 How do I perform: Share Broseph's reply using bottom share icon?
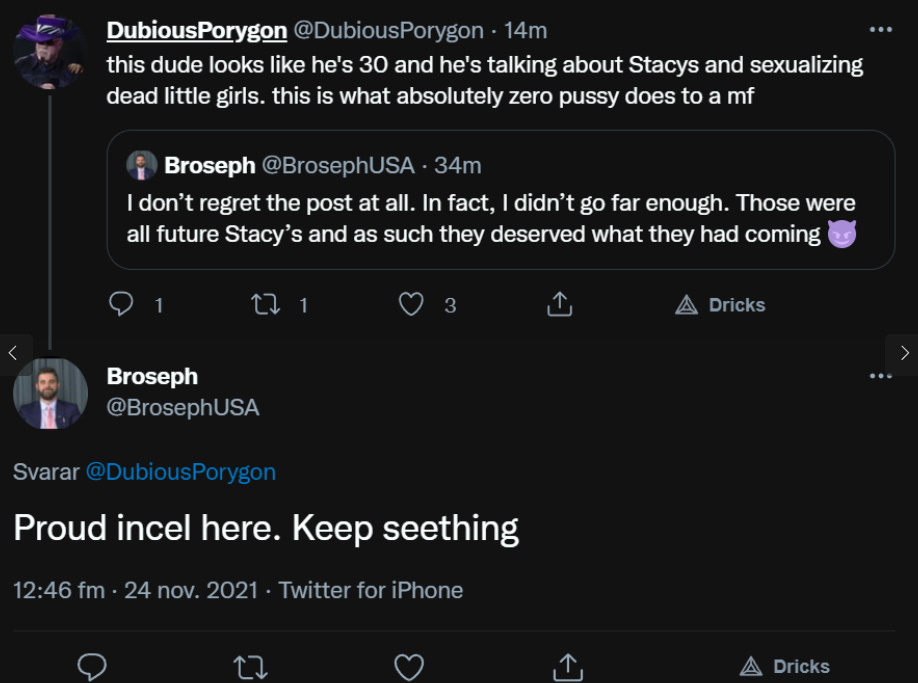(x=568, y=666)
